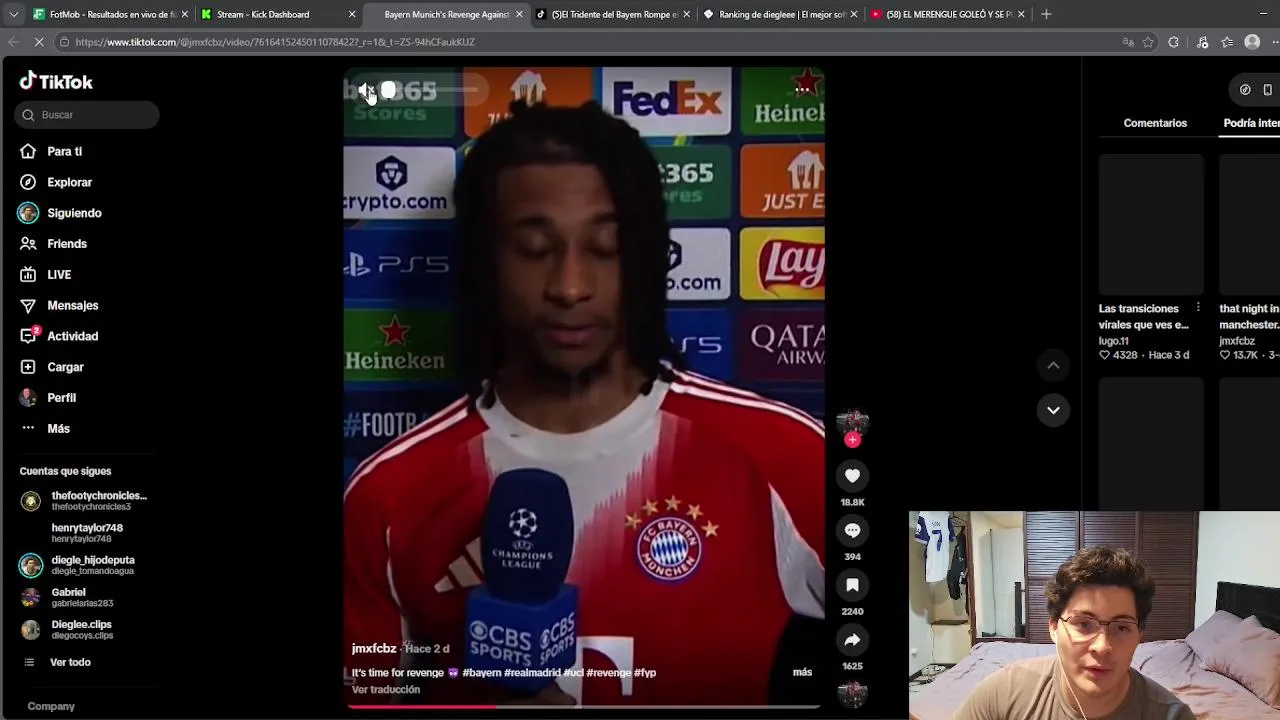
Task: Click the #realmadrid hashtag in the caption
Action: pyautogui.click(x=532, y=673)
